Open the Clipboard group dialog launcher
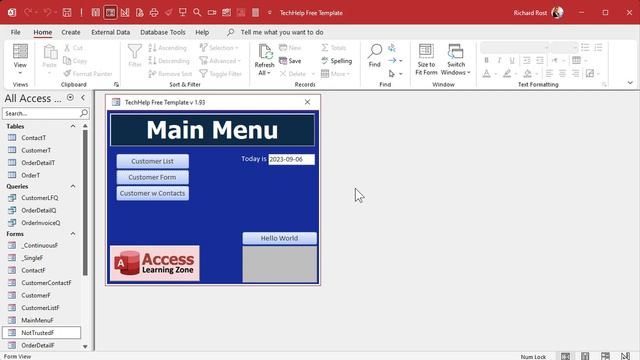The height and width of the screenshot is (360, 640). (116, 84)
